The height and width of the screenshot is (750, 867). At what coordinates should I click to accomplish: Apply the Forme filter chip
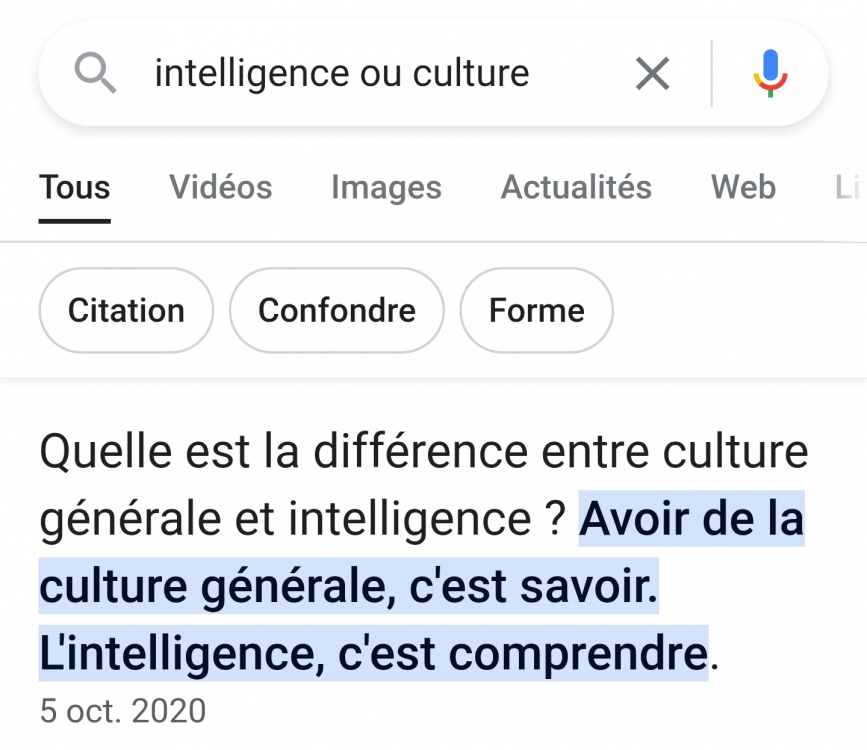pyautogui.click(x=536, y=310)
